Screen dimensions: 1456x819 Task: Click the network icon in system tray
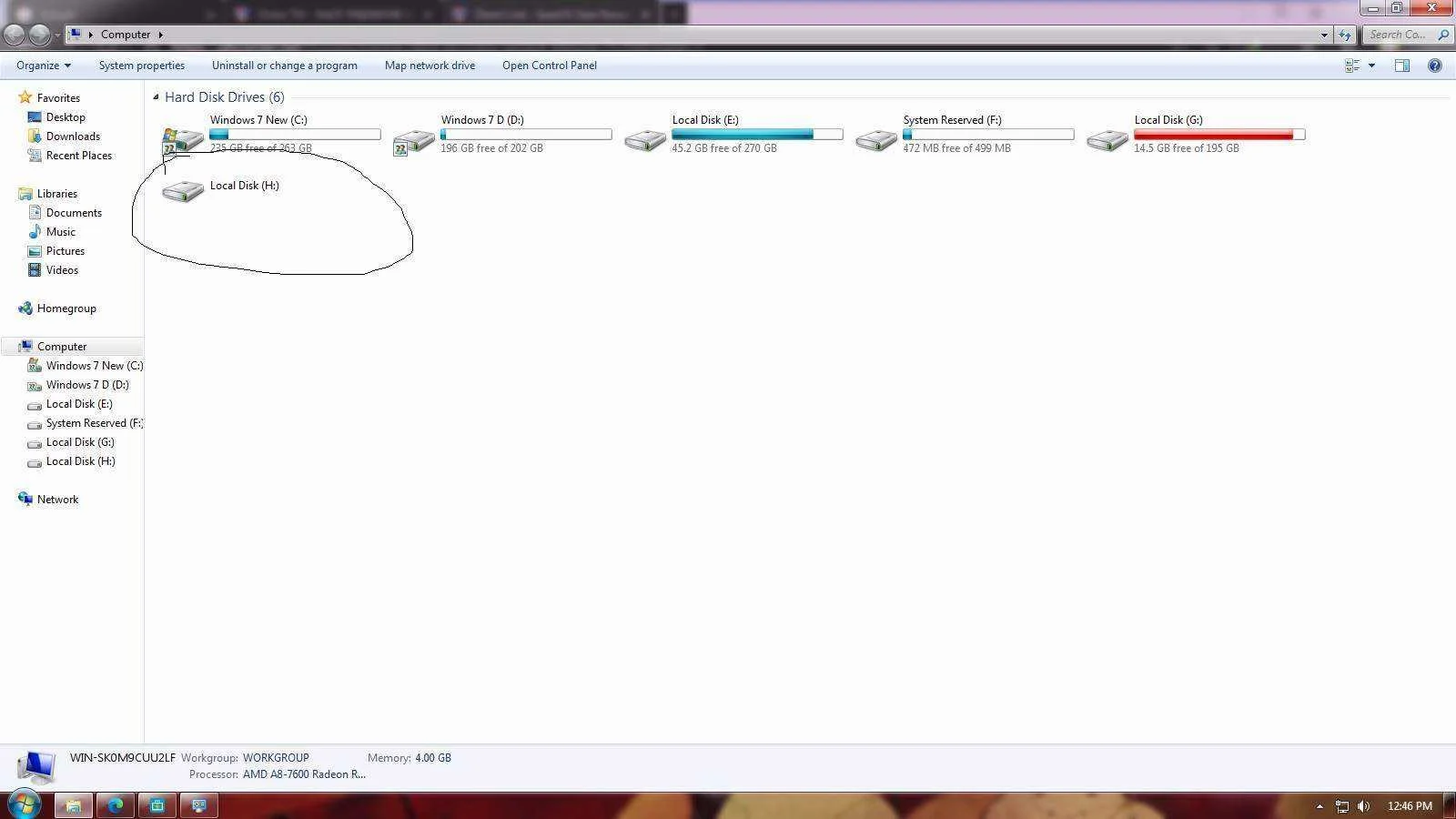1342,806
